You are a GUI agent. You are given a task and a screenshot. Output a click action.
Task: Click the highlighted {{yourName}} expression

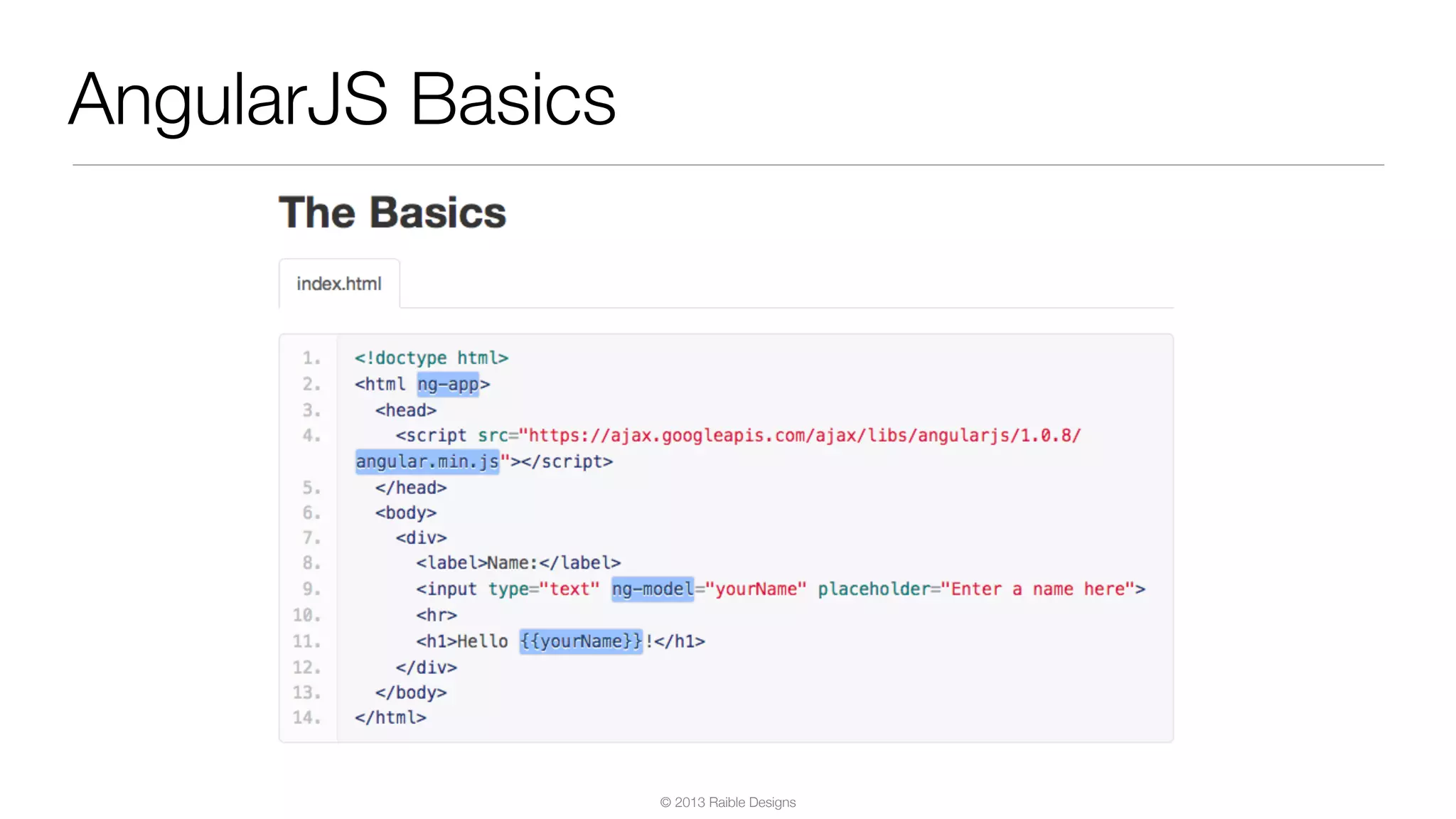coord(581,641)
